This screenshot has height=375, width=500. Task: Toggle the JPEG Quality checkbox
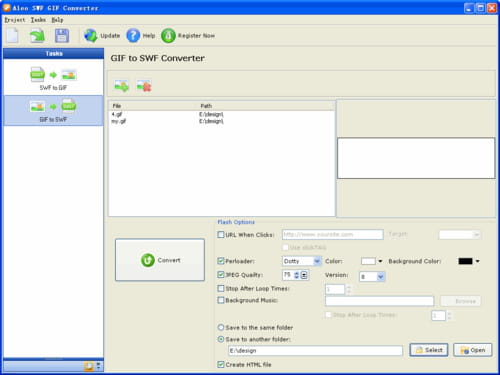pyautogui.click(x=221, y=275)
